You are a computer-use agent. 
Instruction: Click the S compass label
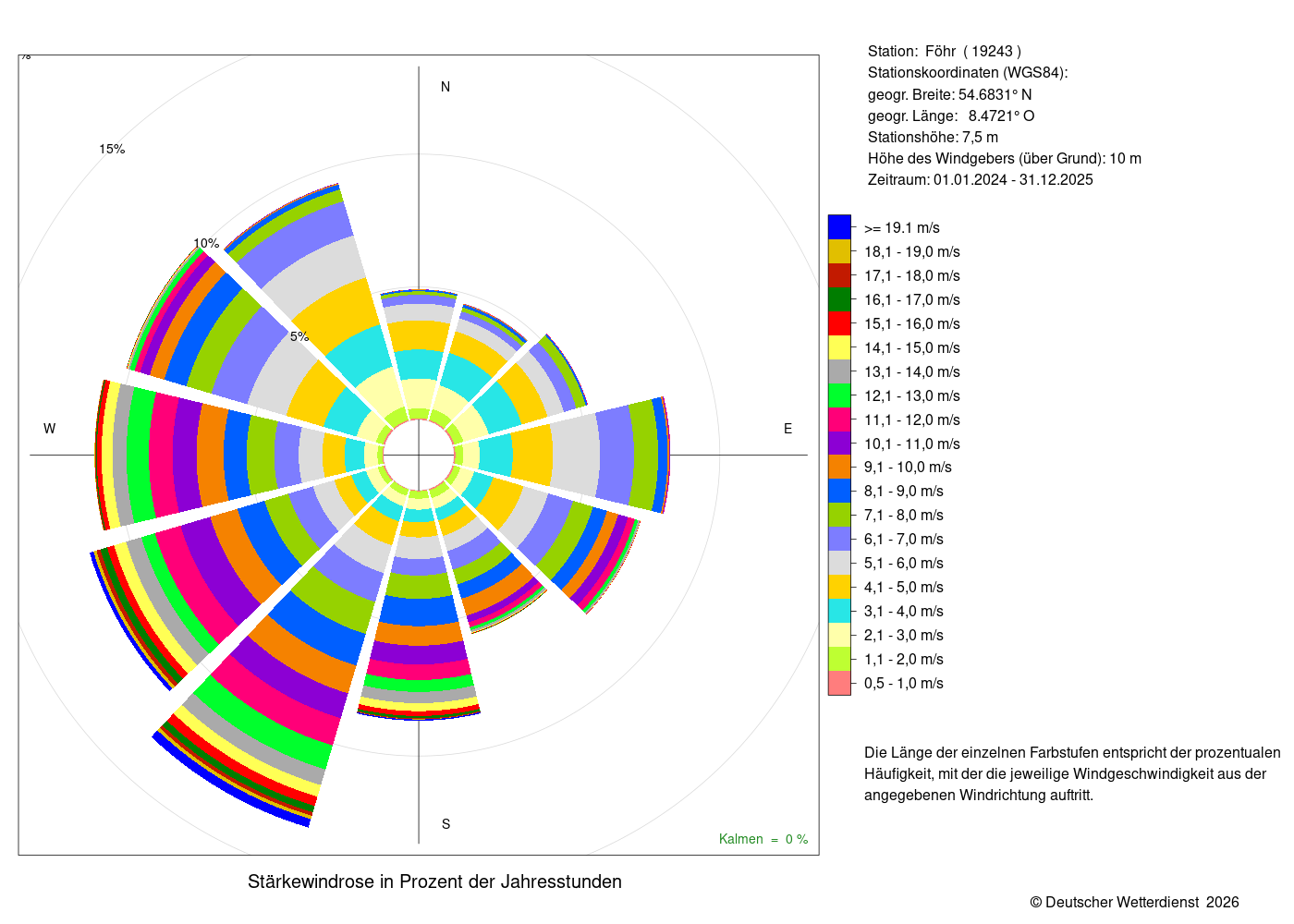(x=446, y=824)
